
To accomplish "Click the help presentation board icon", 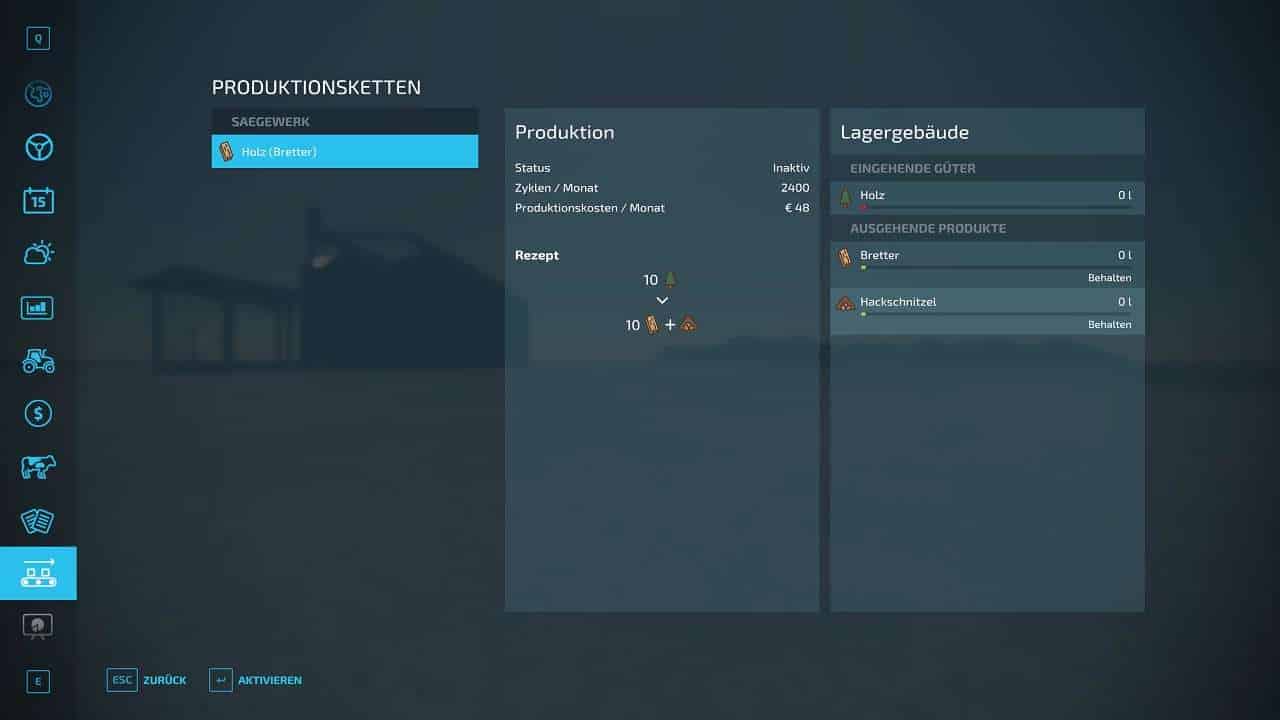I will (38, 626).
